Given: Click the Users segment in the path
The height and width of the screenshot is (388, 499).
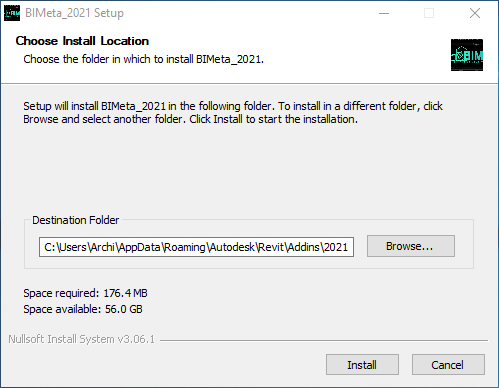Looking at the screenshot, I should pos(73,247).
